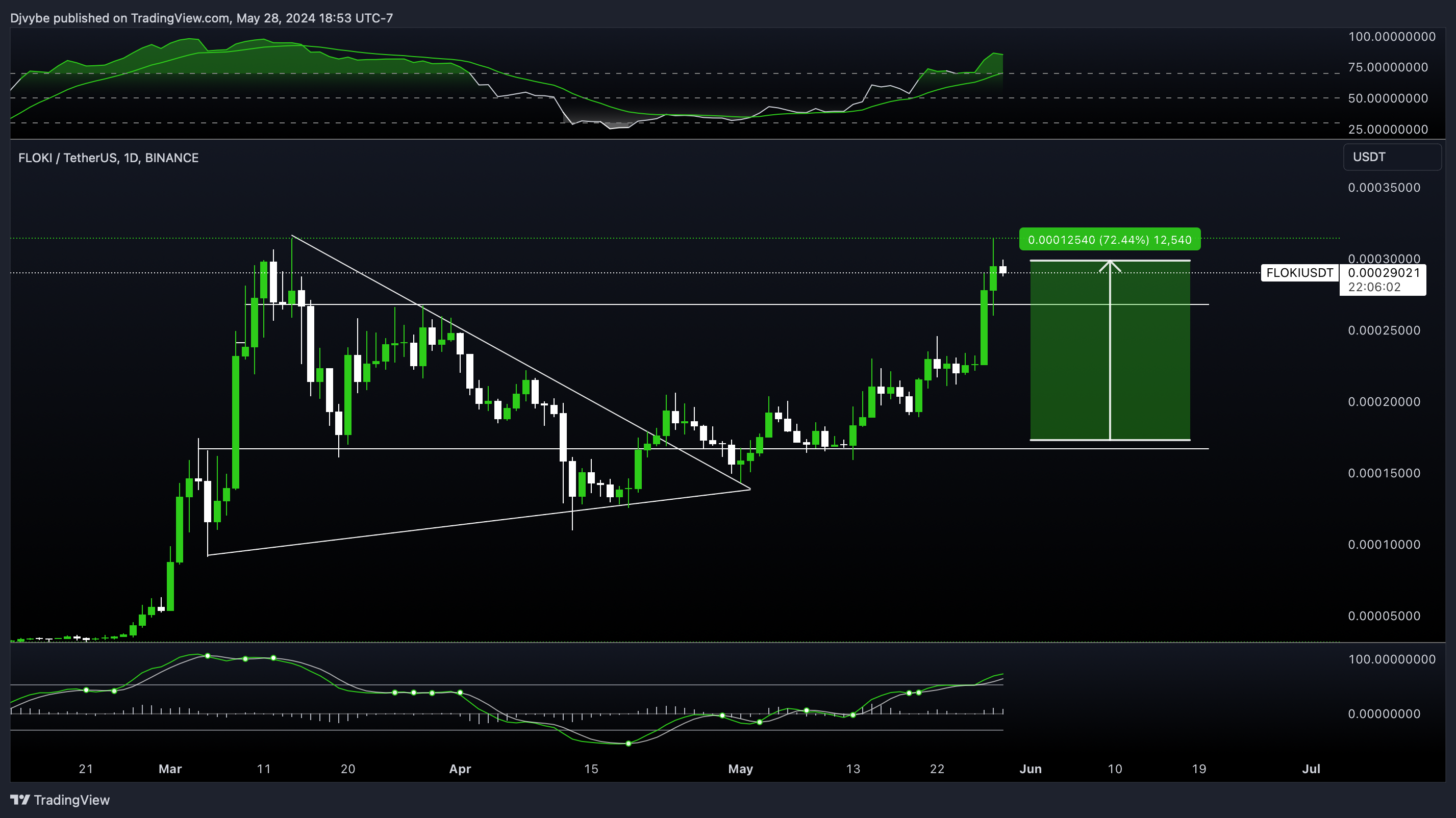The height and width of the screenshot is (818, 1456).
Task: Click the latest white candlestick near 0.00029
Action: 1002,269
